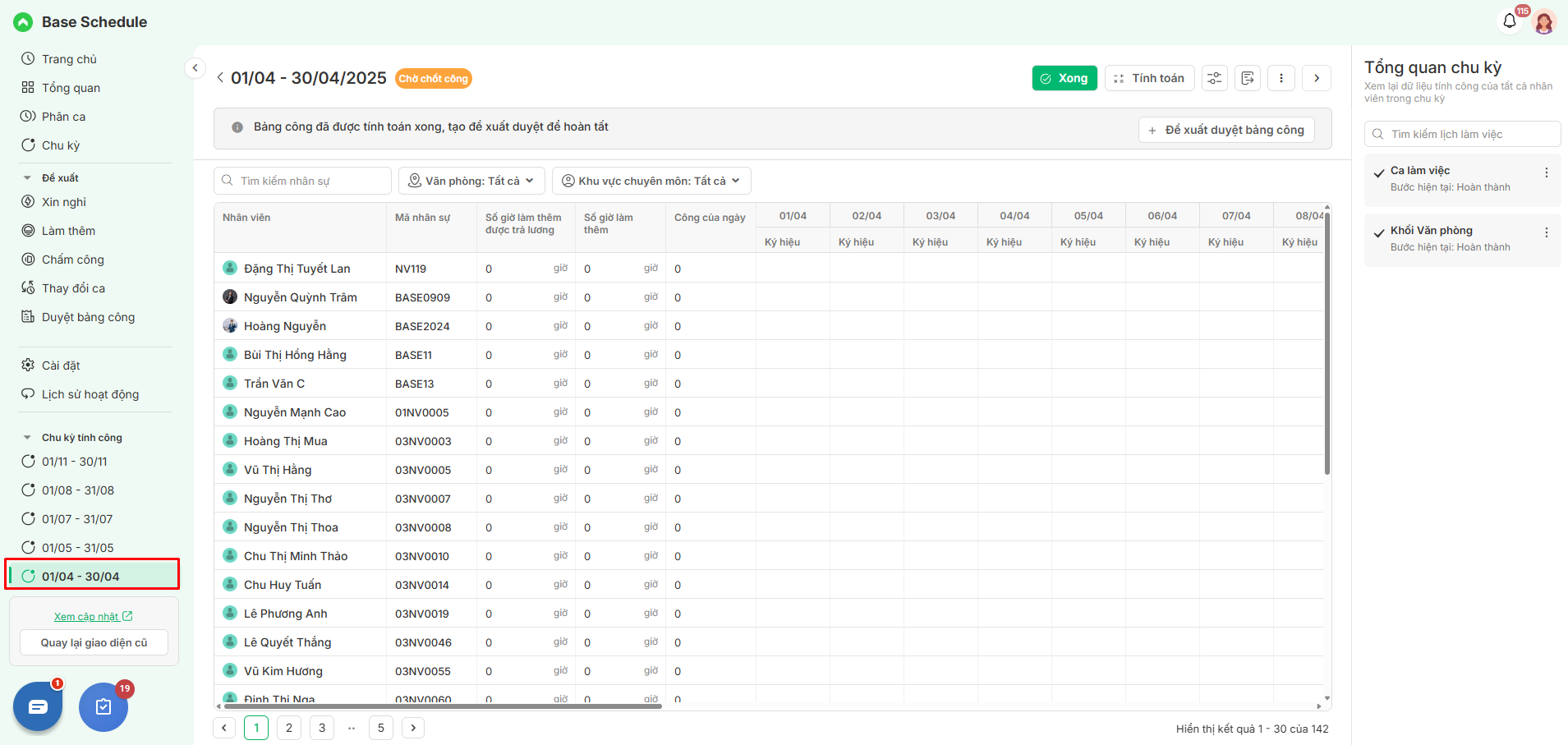Open the notifications bell icon
This screenshot has width=1568, height=745.
[1510, 21]
